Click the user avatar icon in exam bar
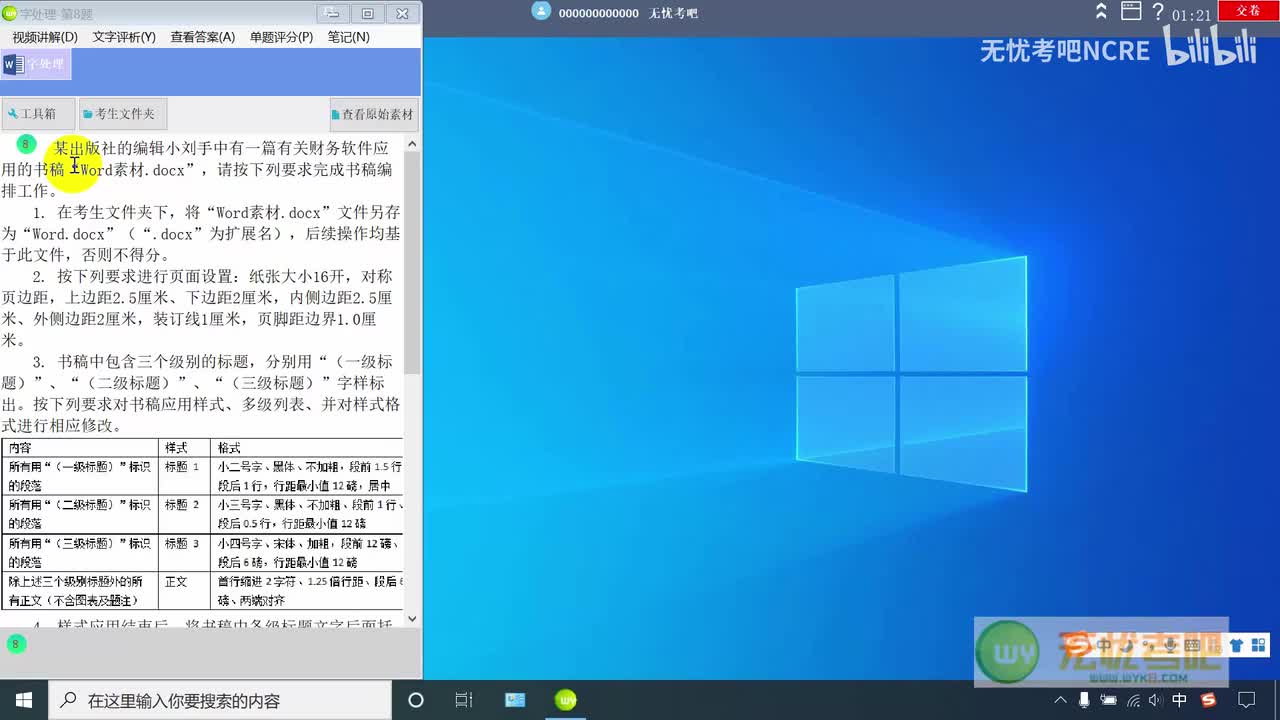 point(541,11)
